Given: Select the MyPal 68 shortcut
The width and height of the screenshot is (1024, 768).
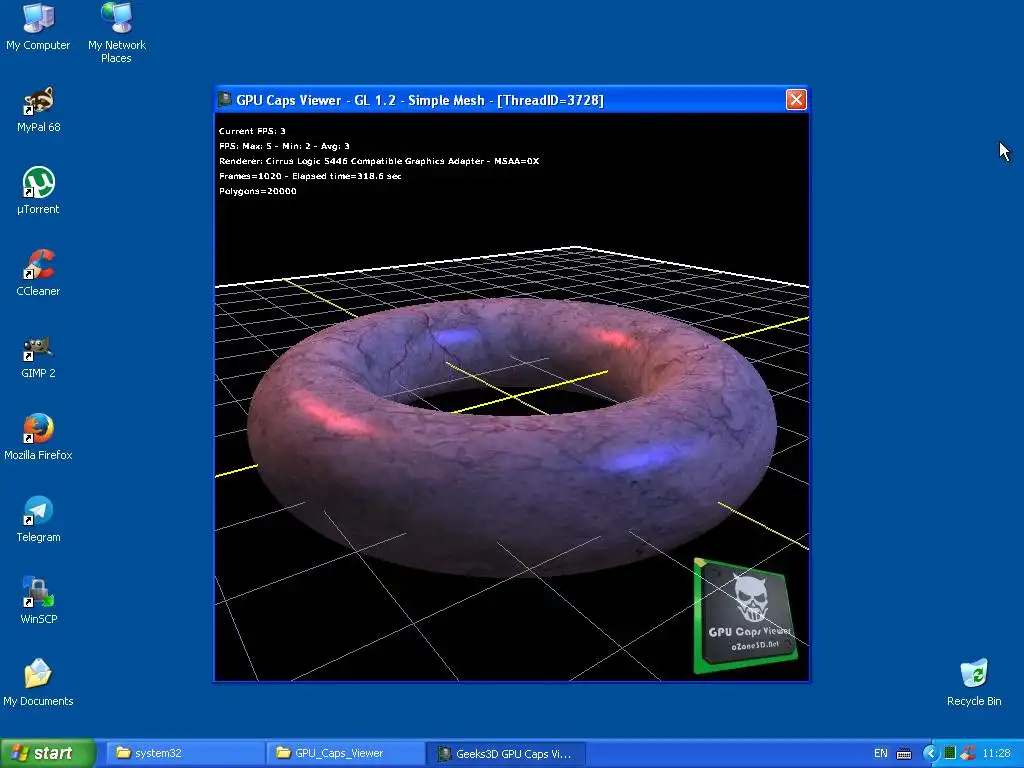Looking at the screenshot, I should point(38,108).
